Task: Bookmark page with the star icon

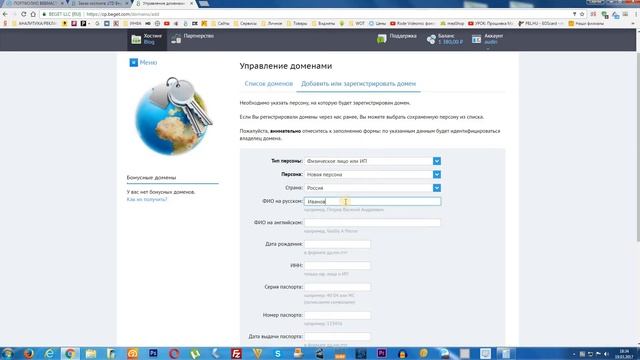Action: pyautogui.click(x=582, y=14)
